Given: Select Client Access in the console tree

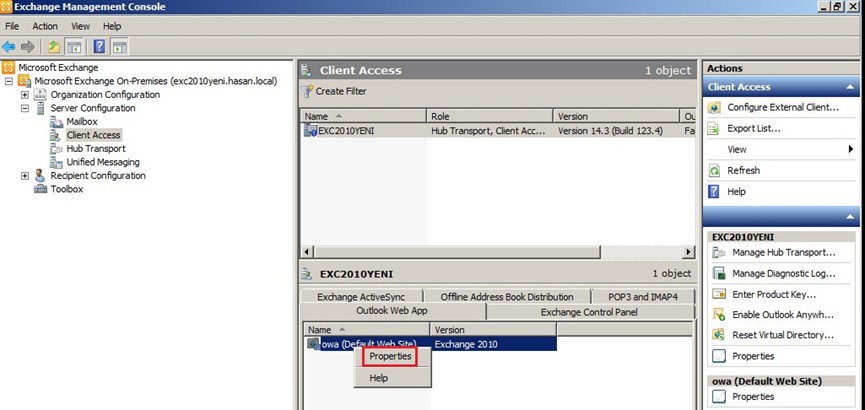Looking at the screenshot, I should point(93,135).
